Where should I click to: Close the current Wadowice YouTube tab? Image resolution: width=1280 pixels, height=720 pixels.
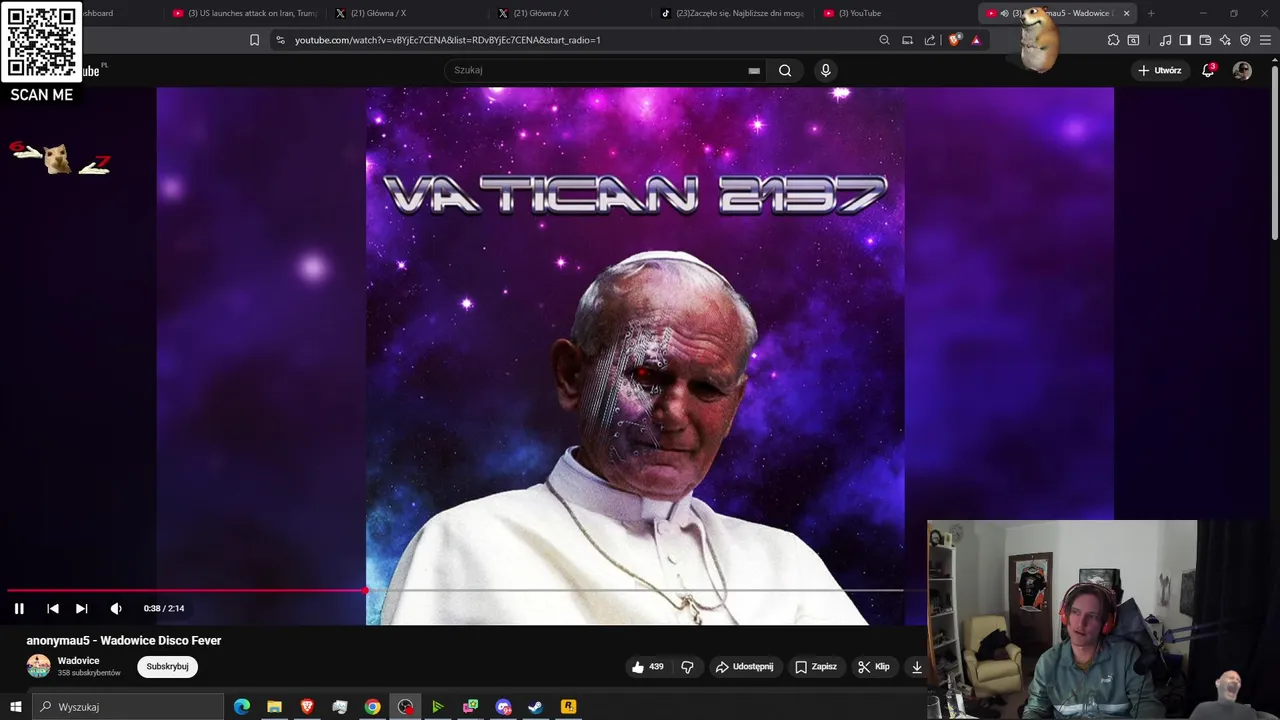click(x=1126, y=13)
